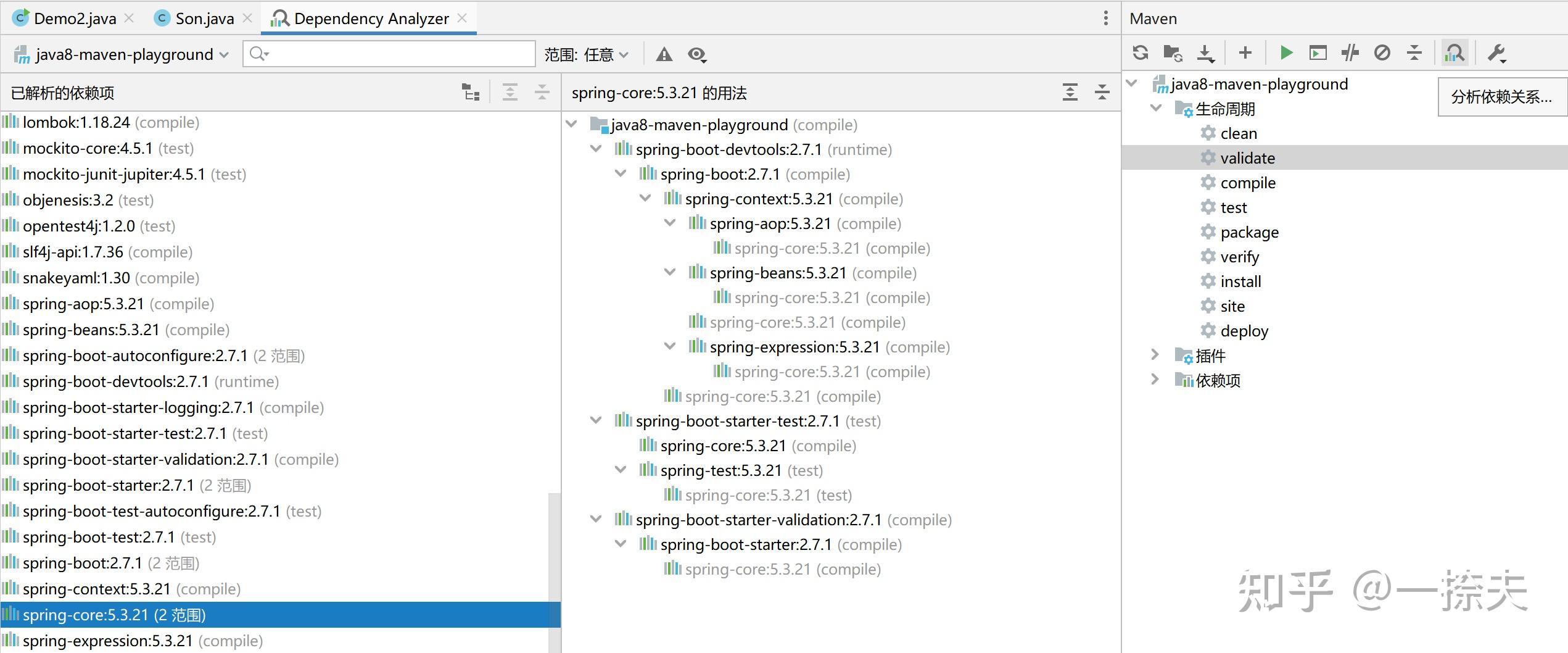Expand the 插件 plugins node

tap(1155, 355)
